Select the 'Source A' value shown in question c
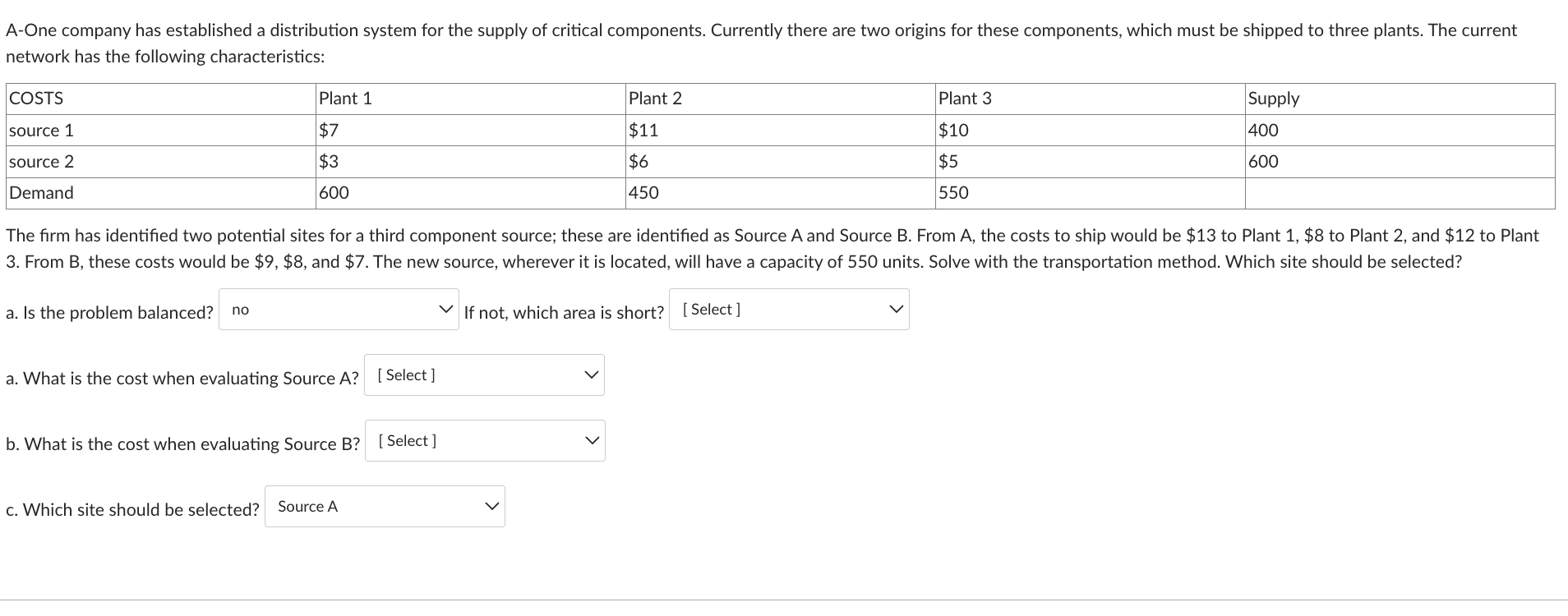 click(x=308, y=506)
